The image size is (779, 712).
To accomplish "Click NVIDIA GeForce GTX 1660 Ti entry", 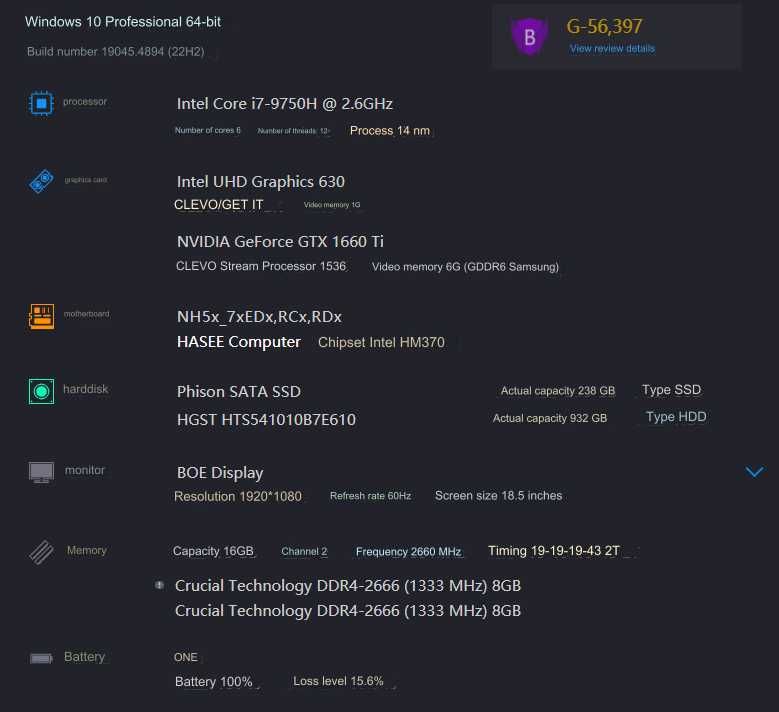I will [280, 241].
